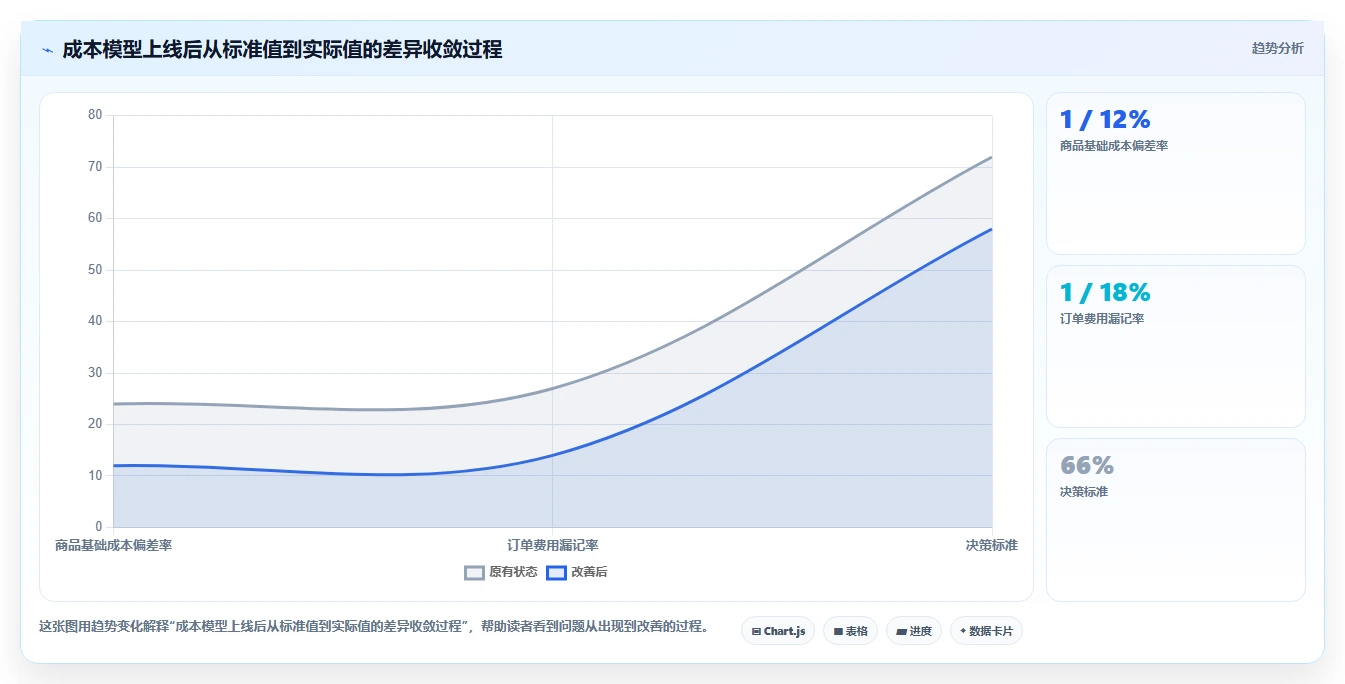Click the x-axis label 订单费用漏记率
Image resolution: width=1345 pixels, height=684 pixels.
coord(552,545)
